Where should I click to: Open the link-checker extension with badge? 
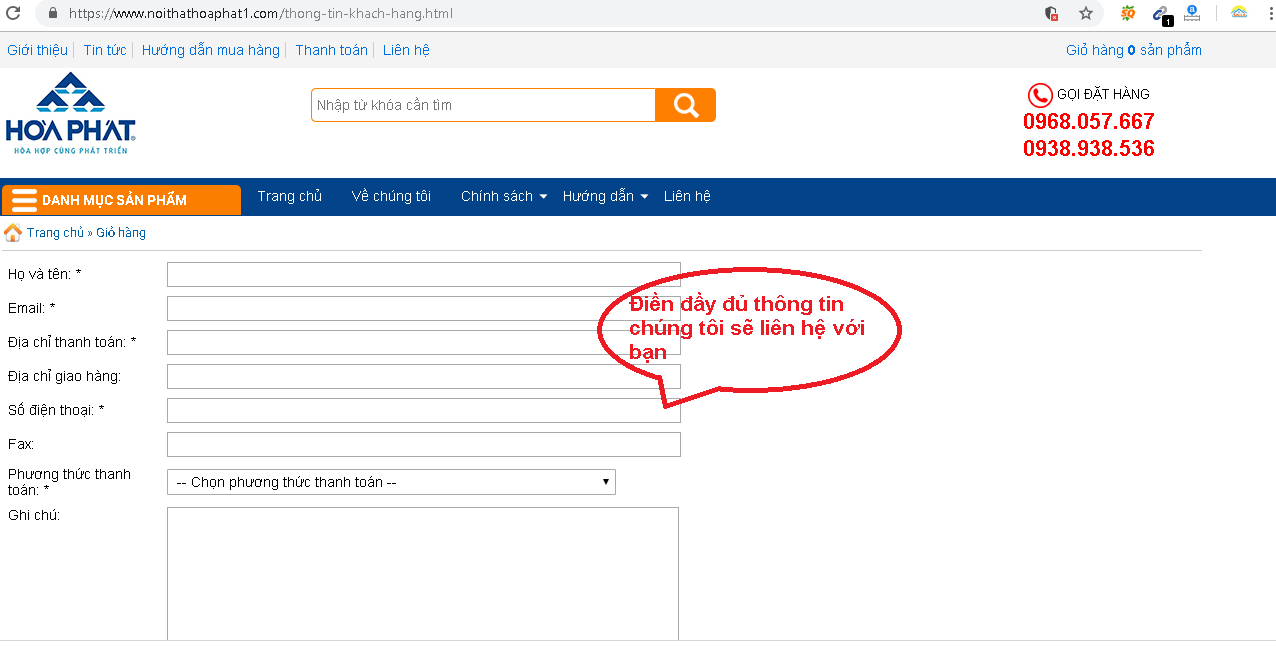(x=1160, y=14)
